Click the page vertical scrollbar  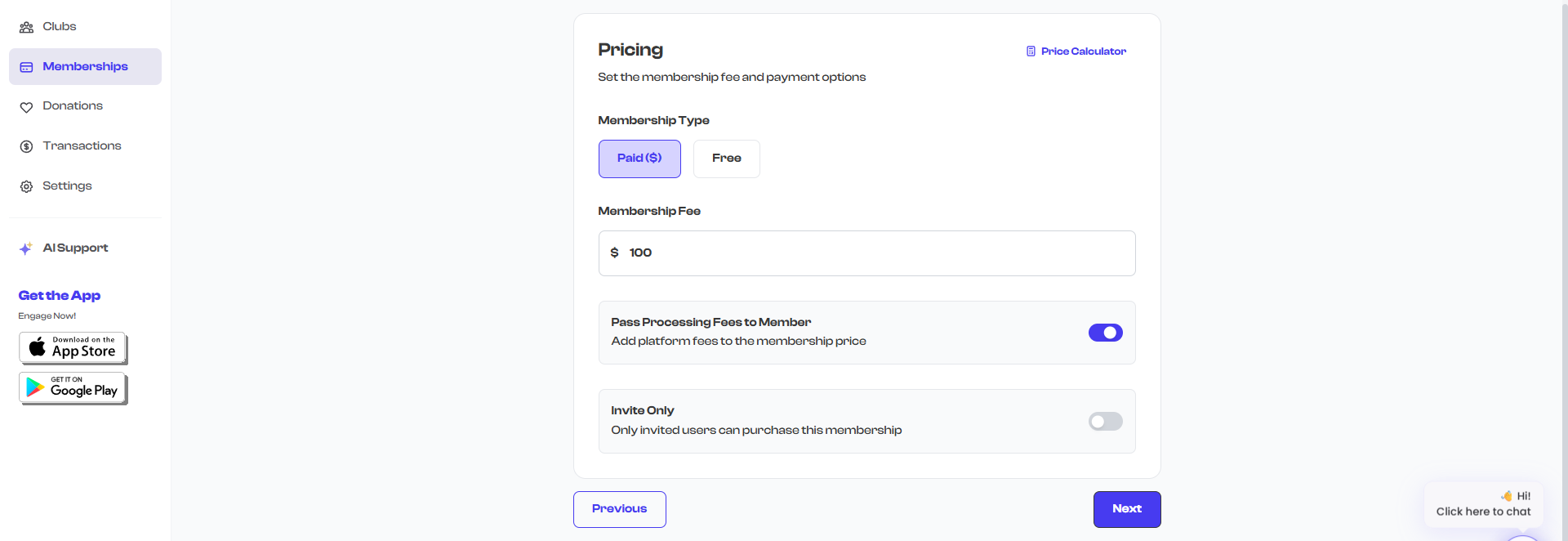(x=1564, y=270)
